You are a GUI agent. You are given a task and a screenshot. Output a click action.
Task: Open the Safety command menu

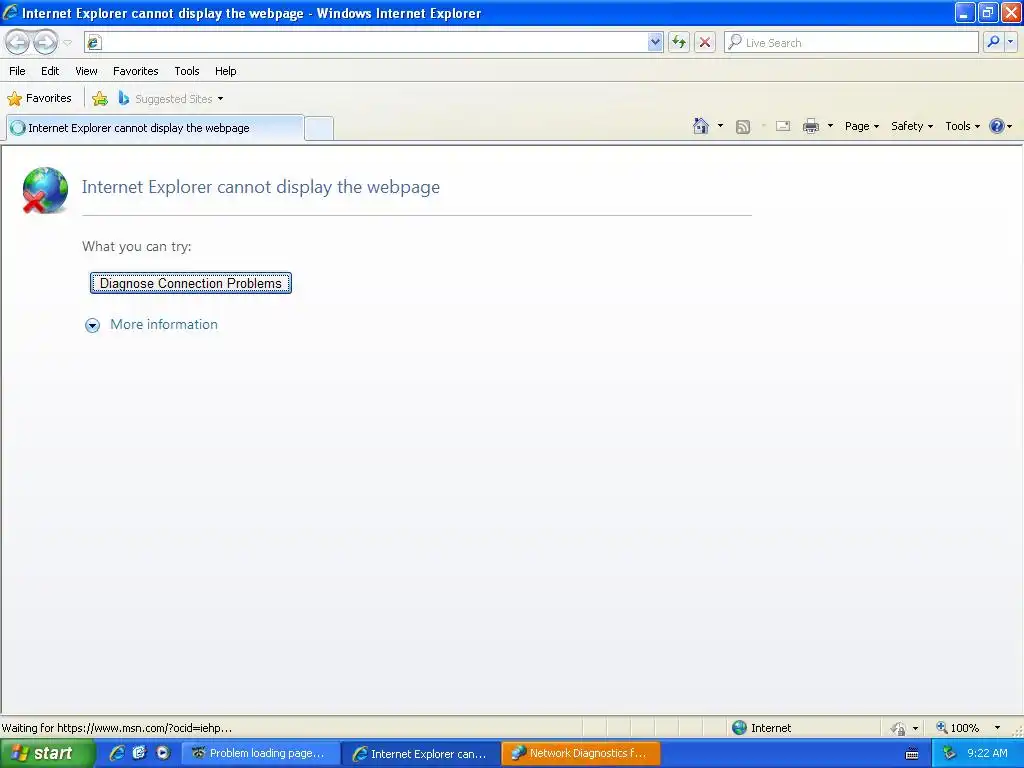pos(912,126)
